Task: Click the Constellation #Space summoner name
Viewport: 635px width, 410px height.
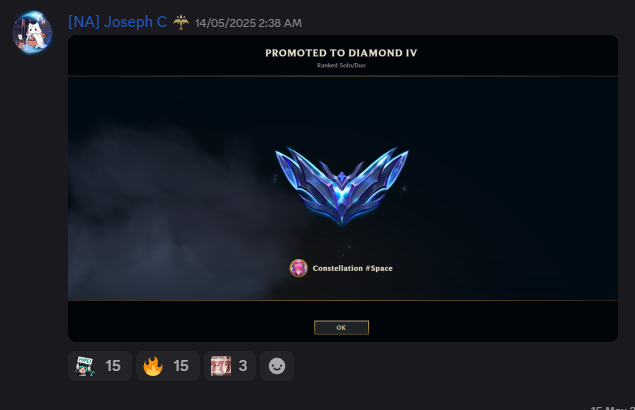Action: (352, 268)
